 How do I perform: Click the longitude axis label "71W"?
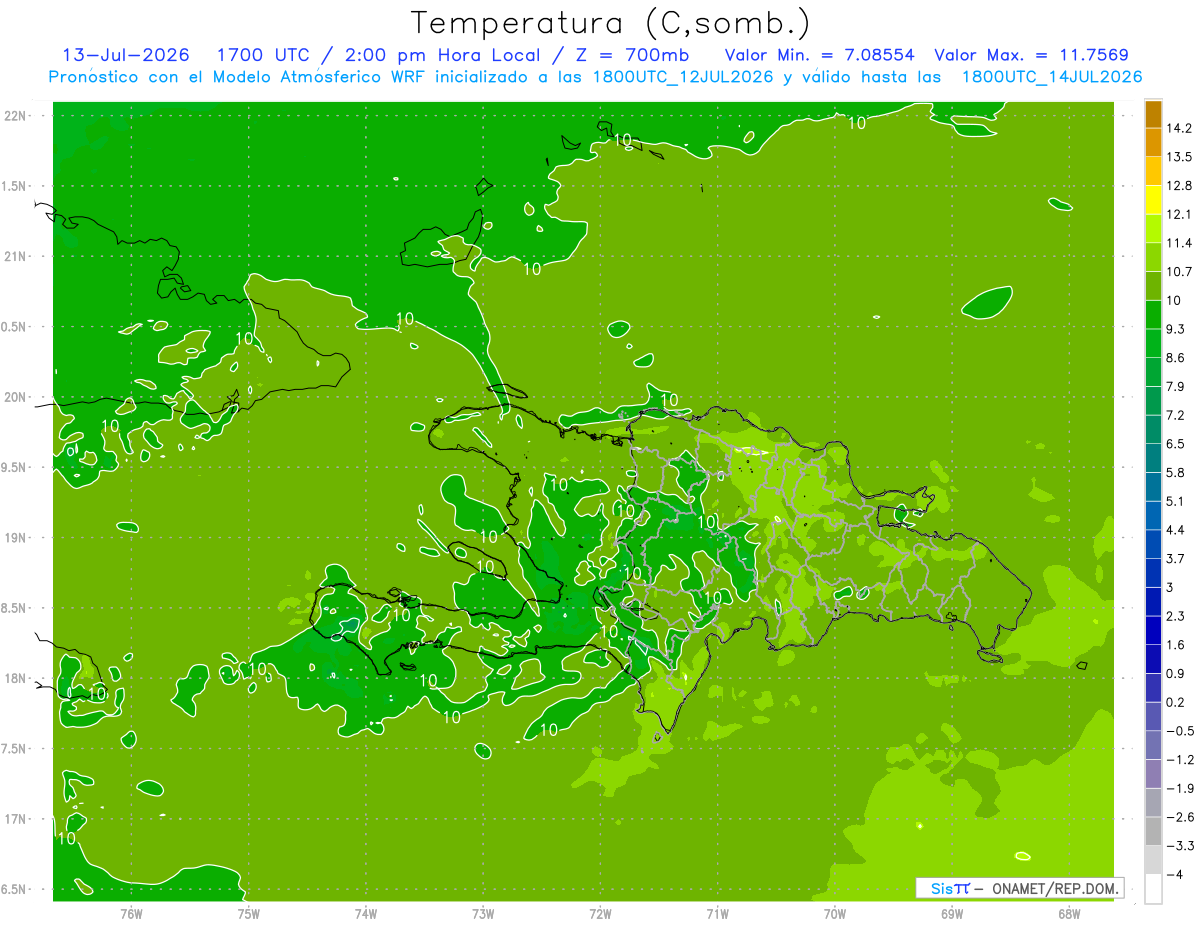point(717,914)
